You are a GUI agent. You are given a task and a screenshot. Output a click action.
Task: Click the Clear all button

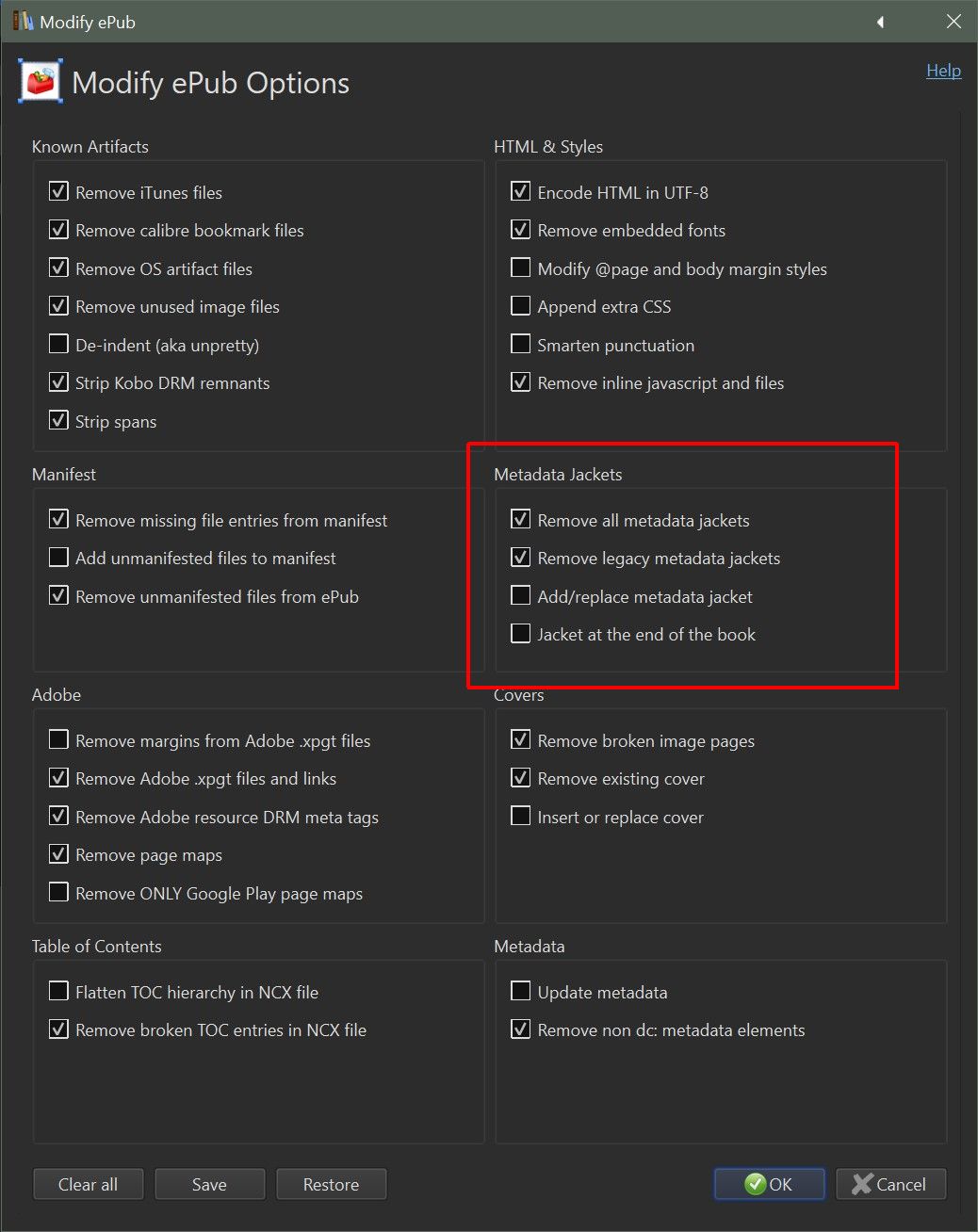(x=89, y=1184)
